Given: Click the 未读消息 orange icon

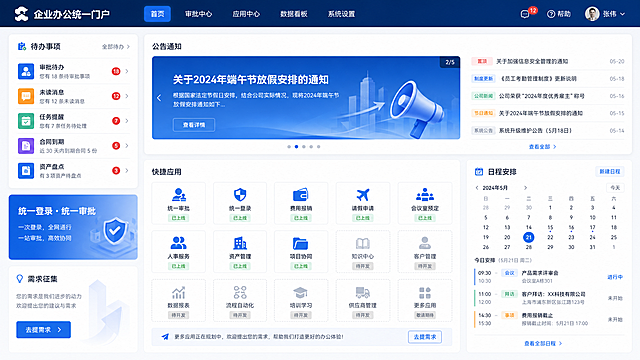Looking at the screenshot, I should pos(26,96).
